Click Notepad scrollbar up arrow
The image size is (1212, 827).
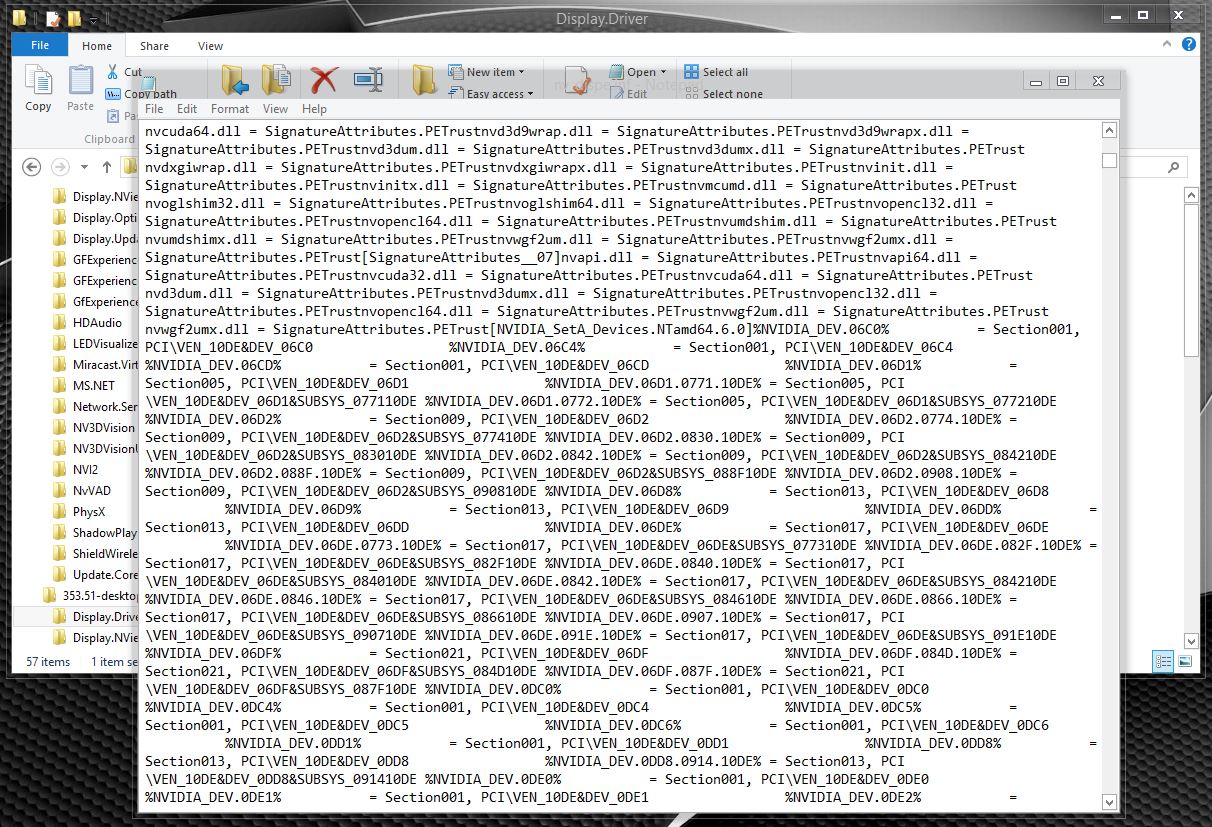pos(1108,130)
